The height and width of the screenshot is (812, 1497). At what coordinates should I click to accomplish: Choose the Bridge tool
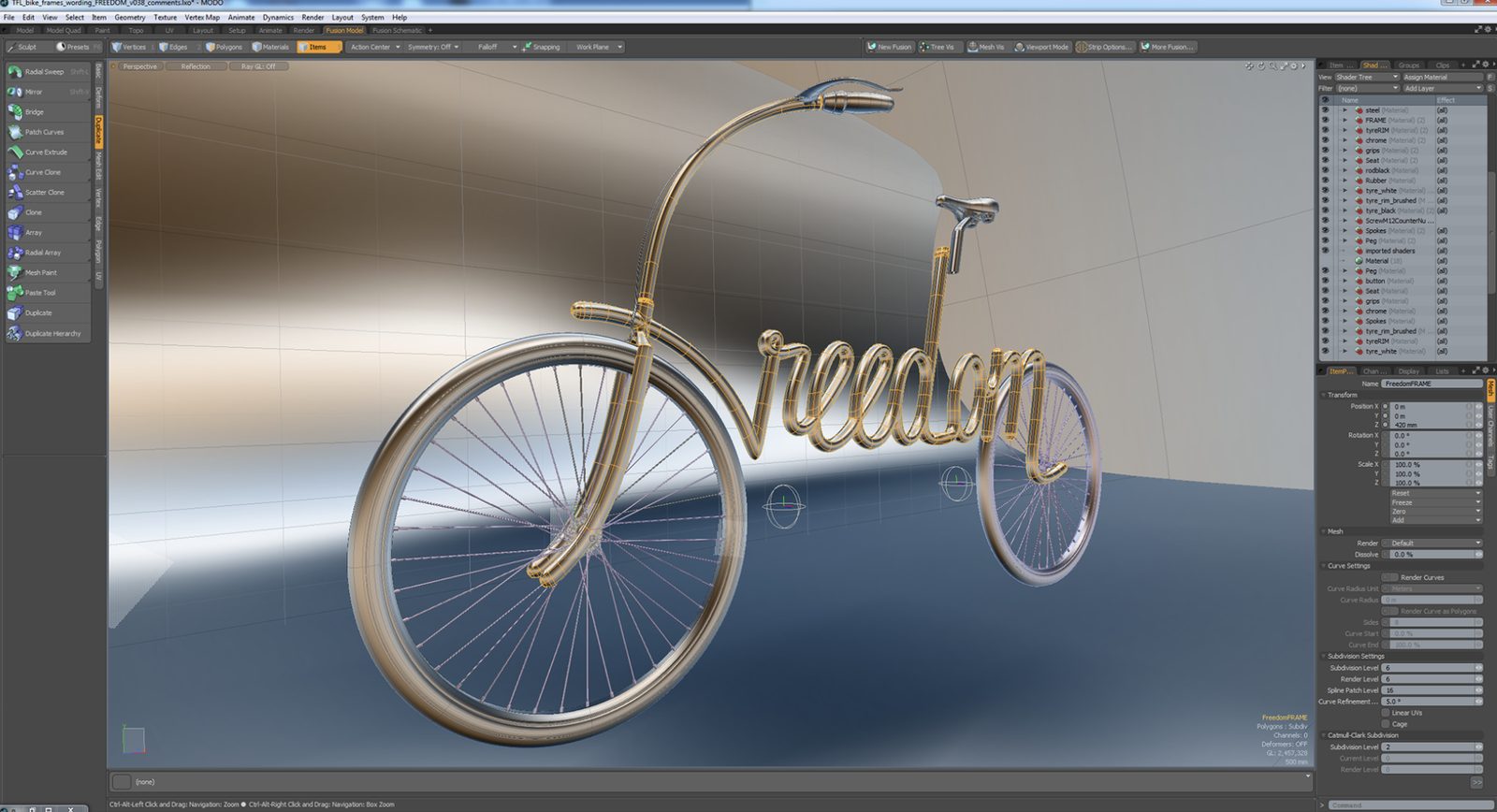(49, 112)
